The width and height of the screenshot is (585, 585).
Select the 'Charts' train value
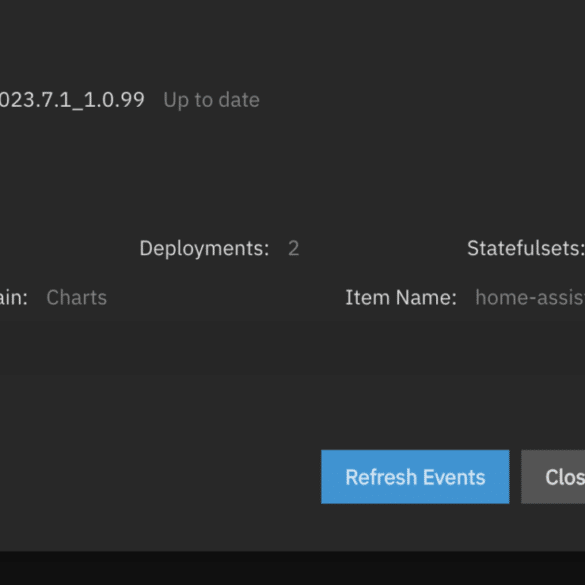tap(76, 297)
